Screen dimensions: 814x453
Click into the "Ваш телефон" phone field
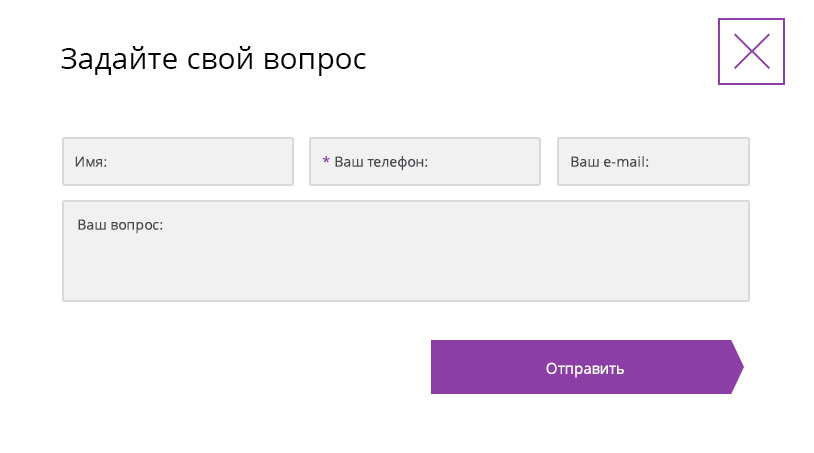pyautogui.click(x=425, y=161)
